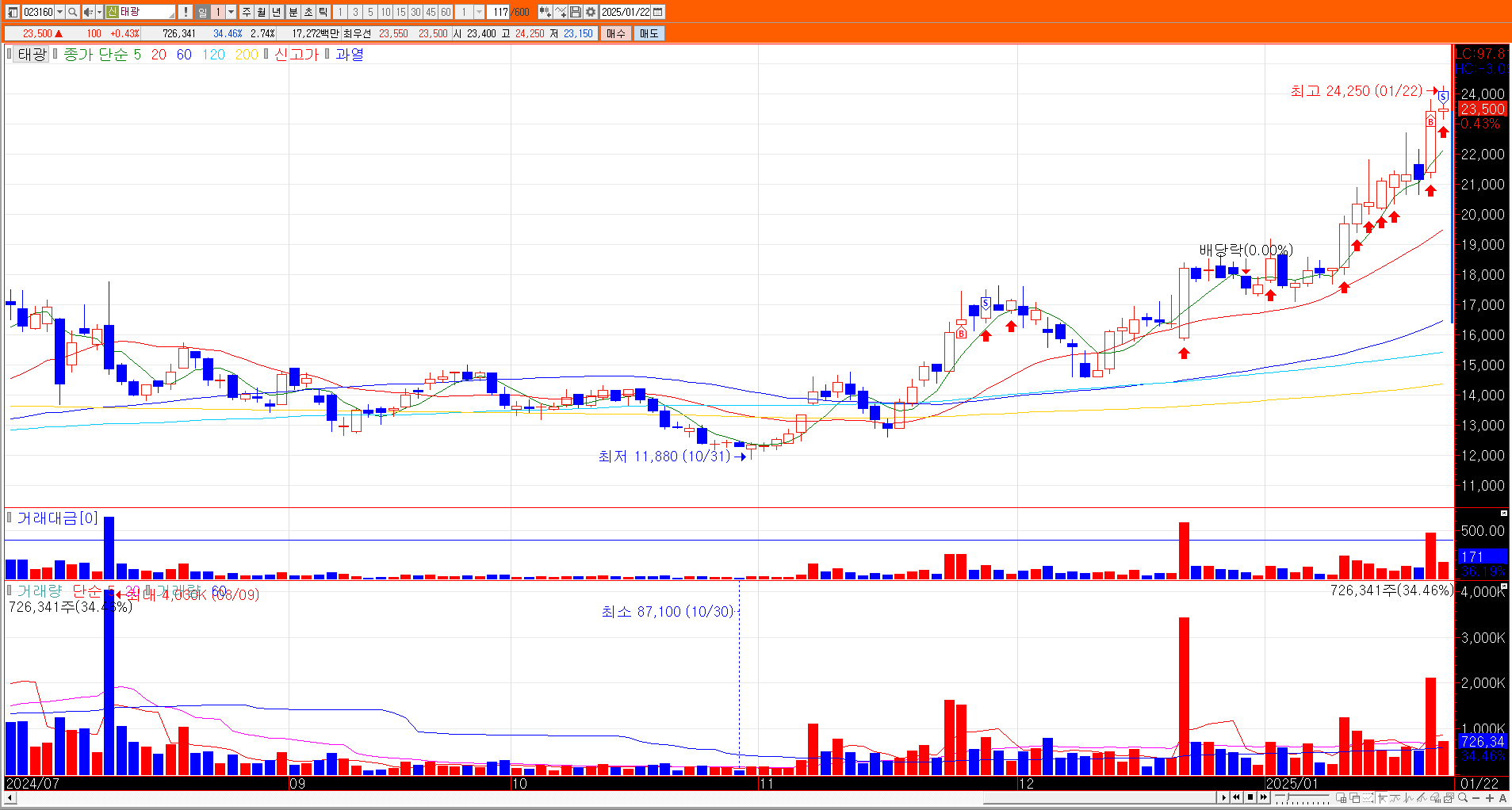Click the crosshair line tool icon
This screenshot has width=1512, height=810.
coord(561,12)
